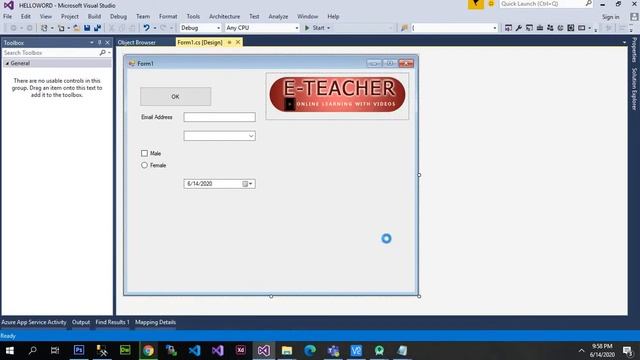This screenshot has height=360, width=640.
Task: Toggle the pin on Form1.cs [Design] tab
Action: [229, 42]
